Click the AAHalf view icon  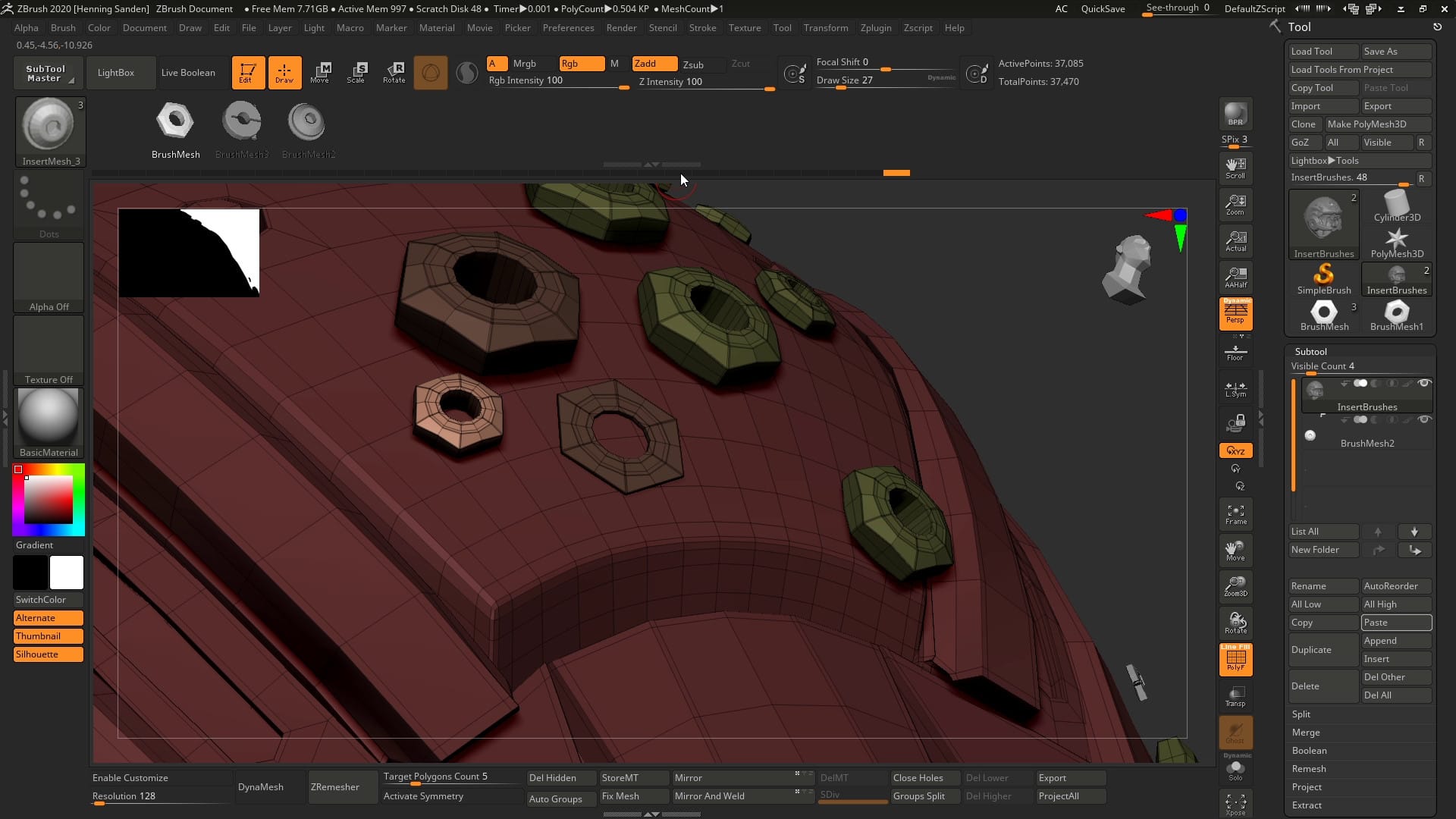tap(1235, 278)
